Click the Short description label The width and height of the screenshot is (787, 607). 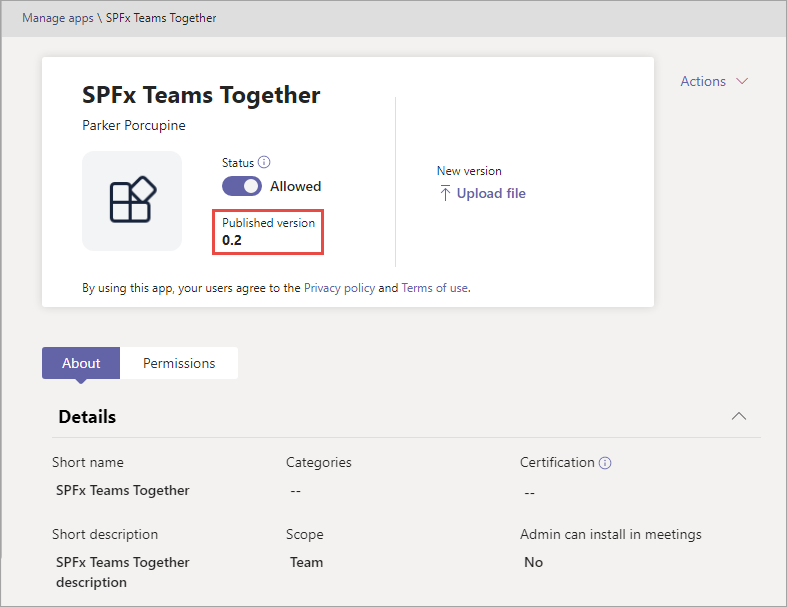(105, 534)
